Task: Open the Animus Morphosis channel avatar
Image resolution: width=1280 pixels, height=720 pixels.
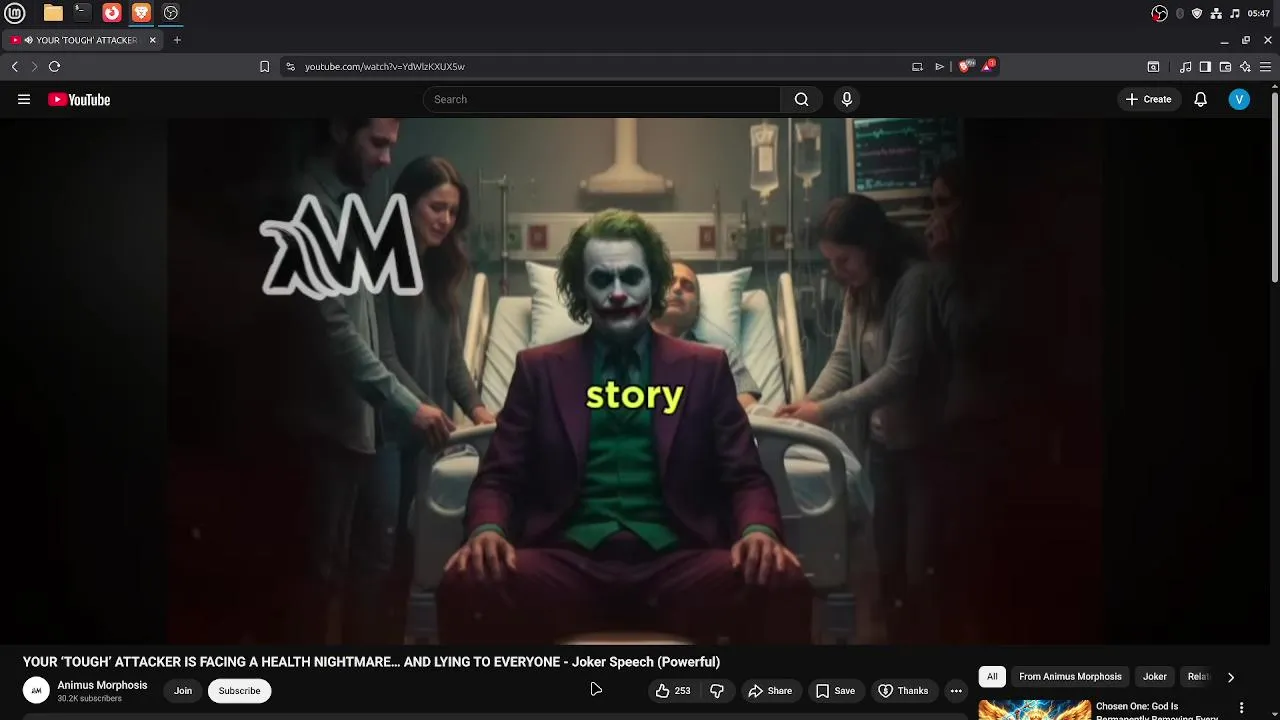Action: [x=36, y=690]
